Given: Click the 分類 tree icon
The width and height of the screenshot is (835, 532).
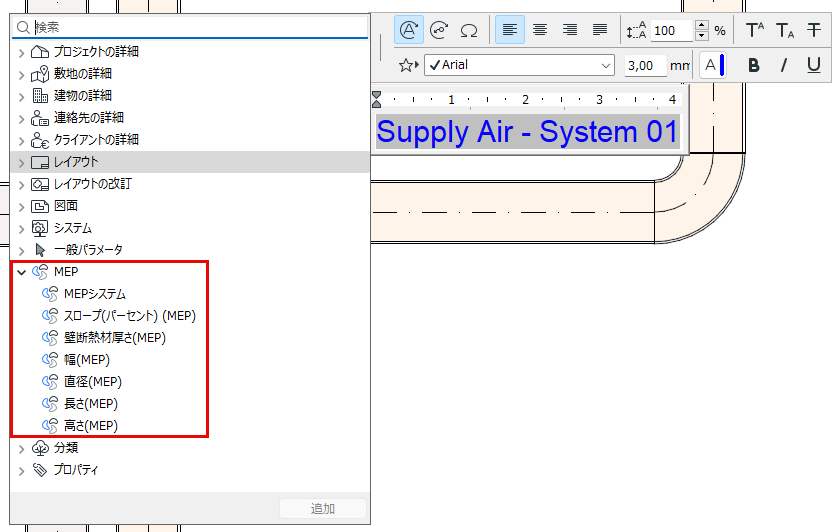Looking at the screenshot, I should pyautogui.click(x=40, y=448).
